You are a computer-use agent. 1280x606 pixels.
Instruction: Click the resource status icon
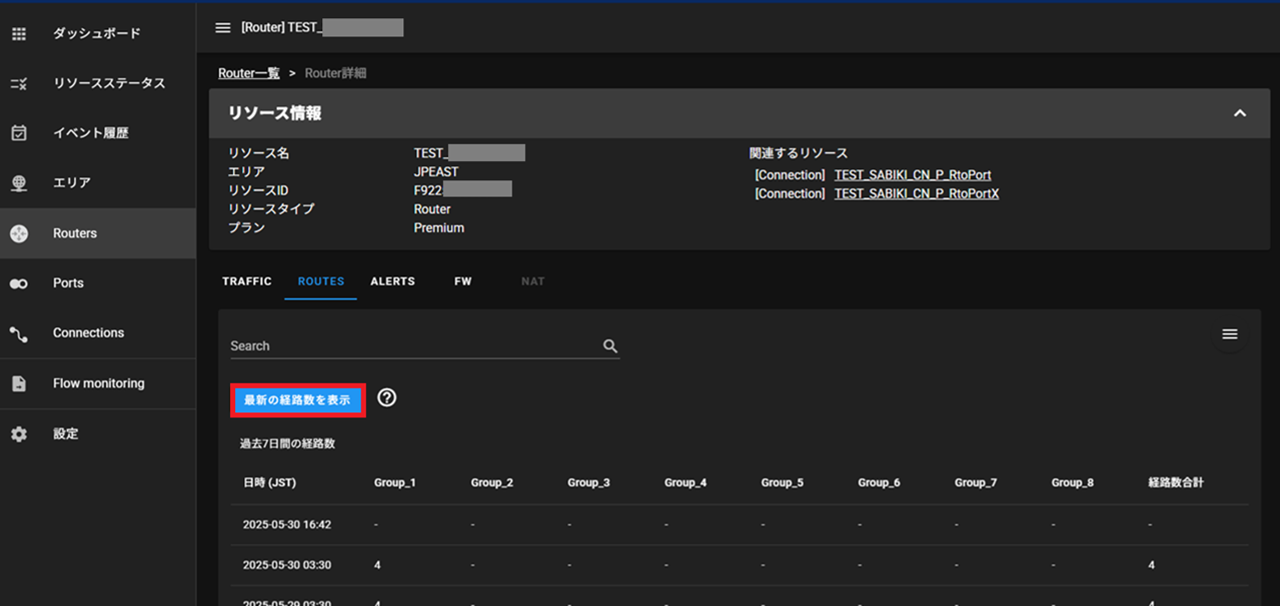coord(19,84)
